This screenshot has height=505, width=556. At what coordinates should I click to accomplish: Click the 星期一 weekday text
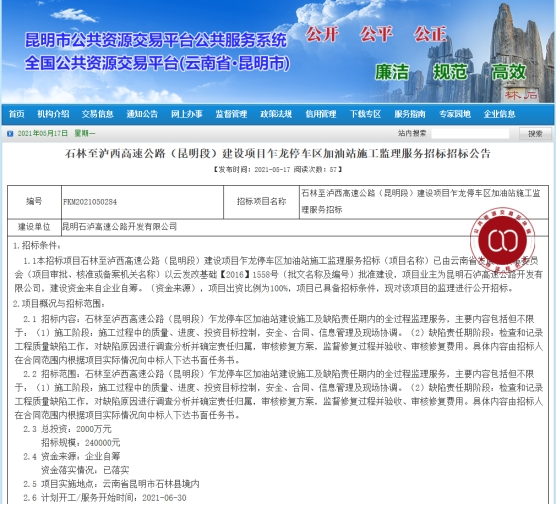(85, 133)
